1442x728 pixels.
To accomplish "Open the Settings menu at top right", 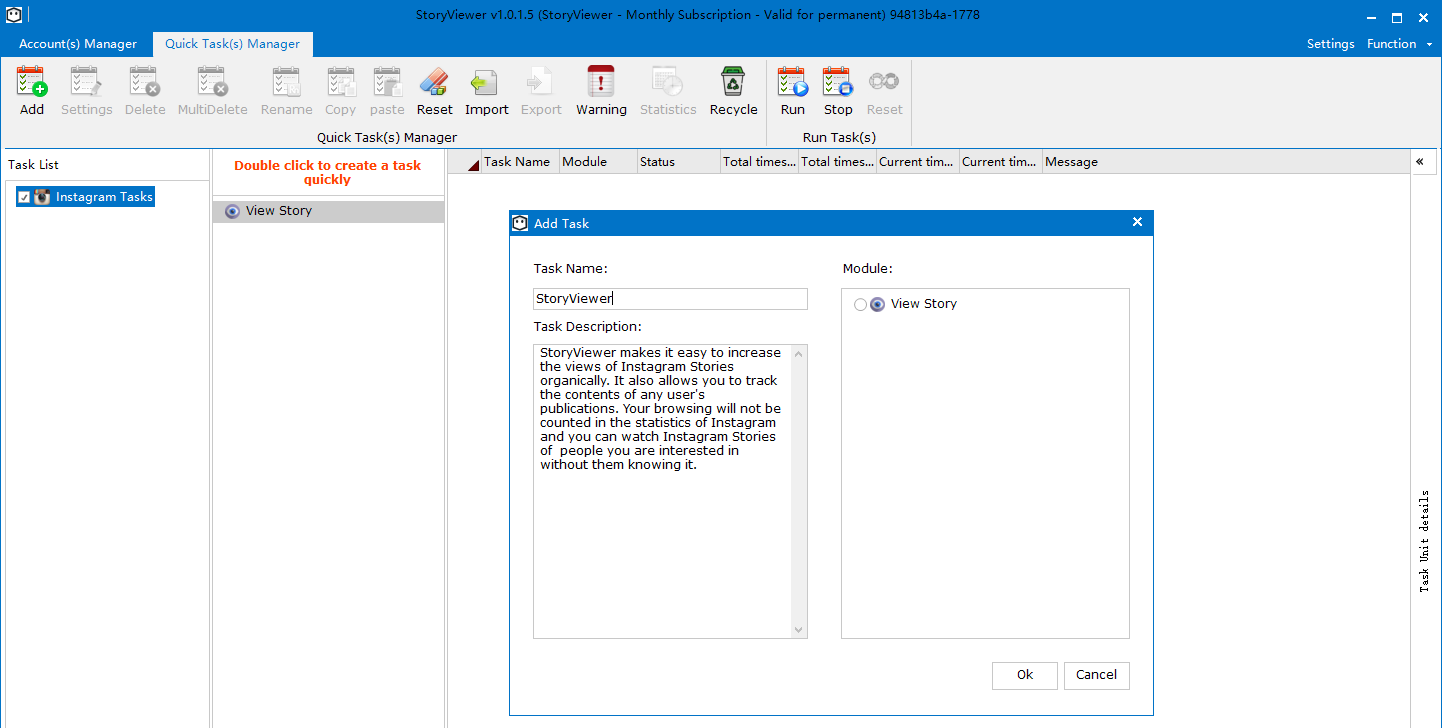I will tap(1331, 44).
